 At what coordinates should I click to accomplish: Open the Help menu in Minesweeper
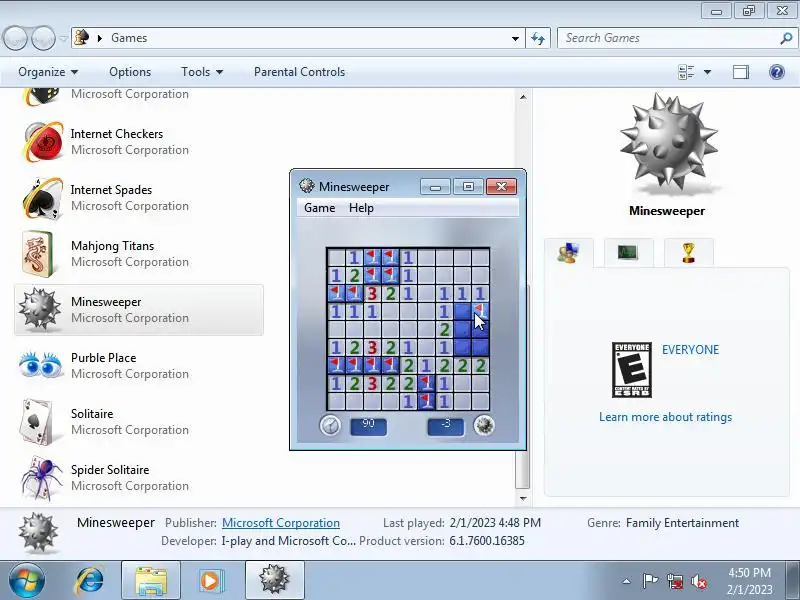coord(361,208)
